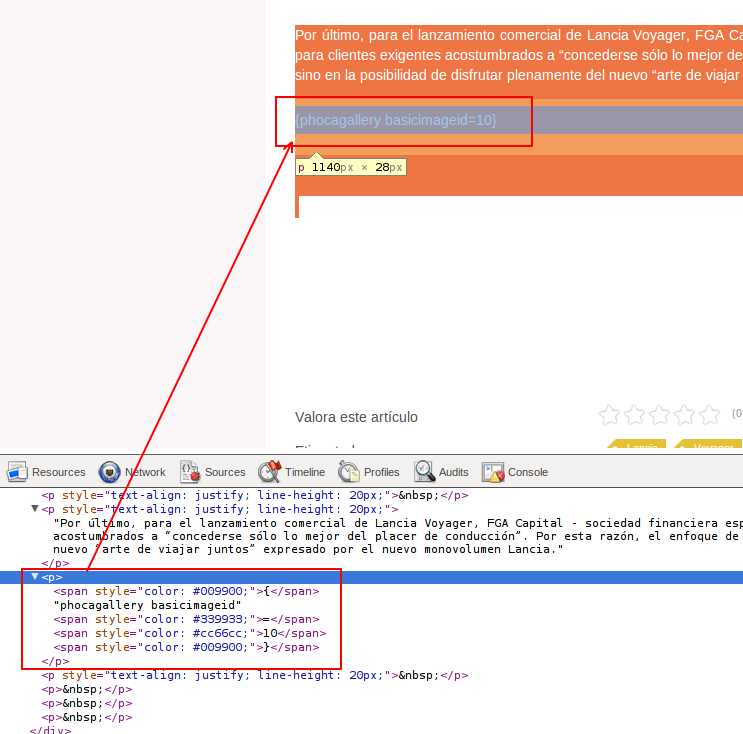Select span with opening brace #009900

click(x=186, y=591)
